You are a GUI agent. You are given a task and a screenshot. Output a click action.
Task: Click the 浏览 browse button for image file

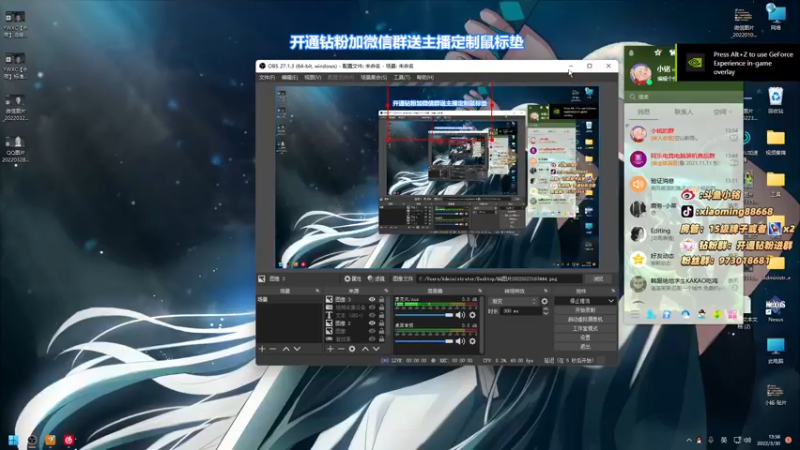598,279
